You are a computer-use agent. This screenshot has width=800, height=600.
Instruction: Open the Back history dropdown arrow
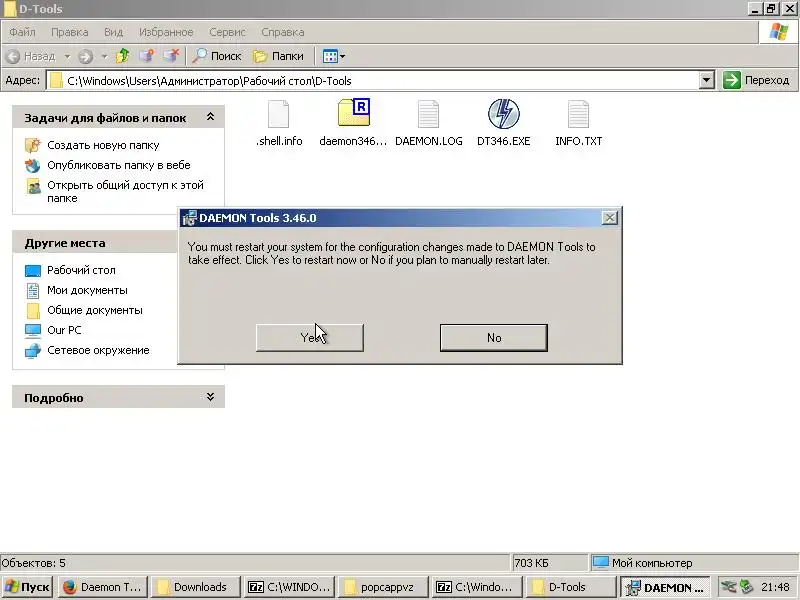tap(67, 56)
